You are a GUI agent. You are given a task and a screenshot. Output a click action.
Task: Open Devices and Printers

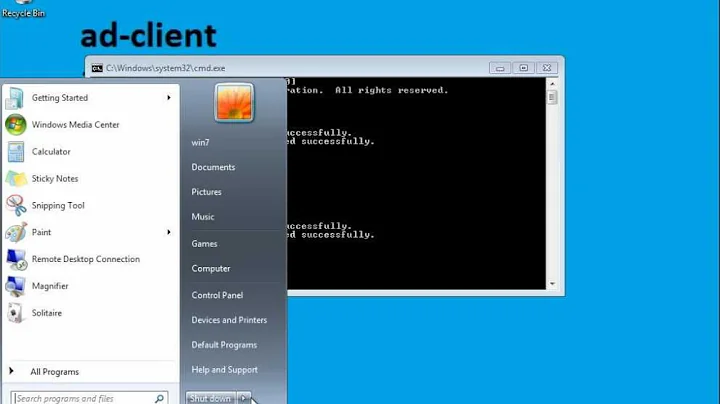229,320
